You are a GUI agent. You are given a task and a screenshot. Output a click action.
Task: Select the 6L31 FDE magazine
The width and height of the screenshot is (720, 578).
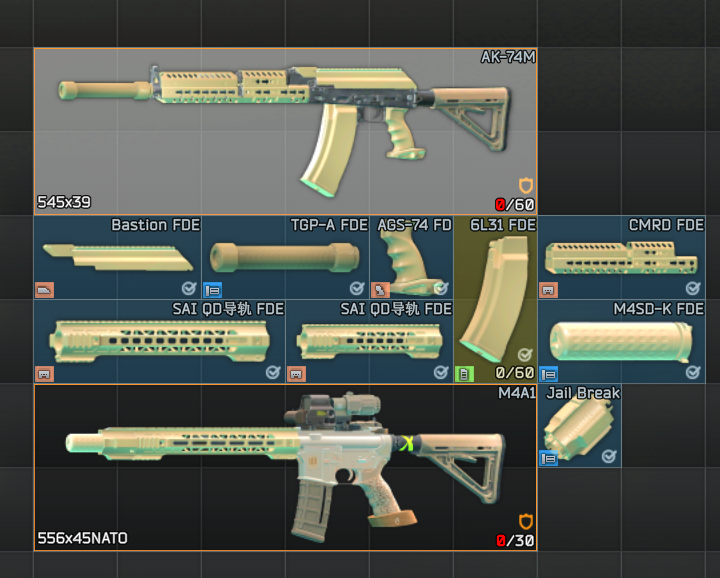click(x=495, y=300)
